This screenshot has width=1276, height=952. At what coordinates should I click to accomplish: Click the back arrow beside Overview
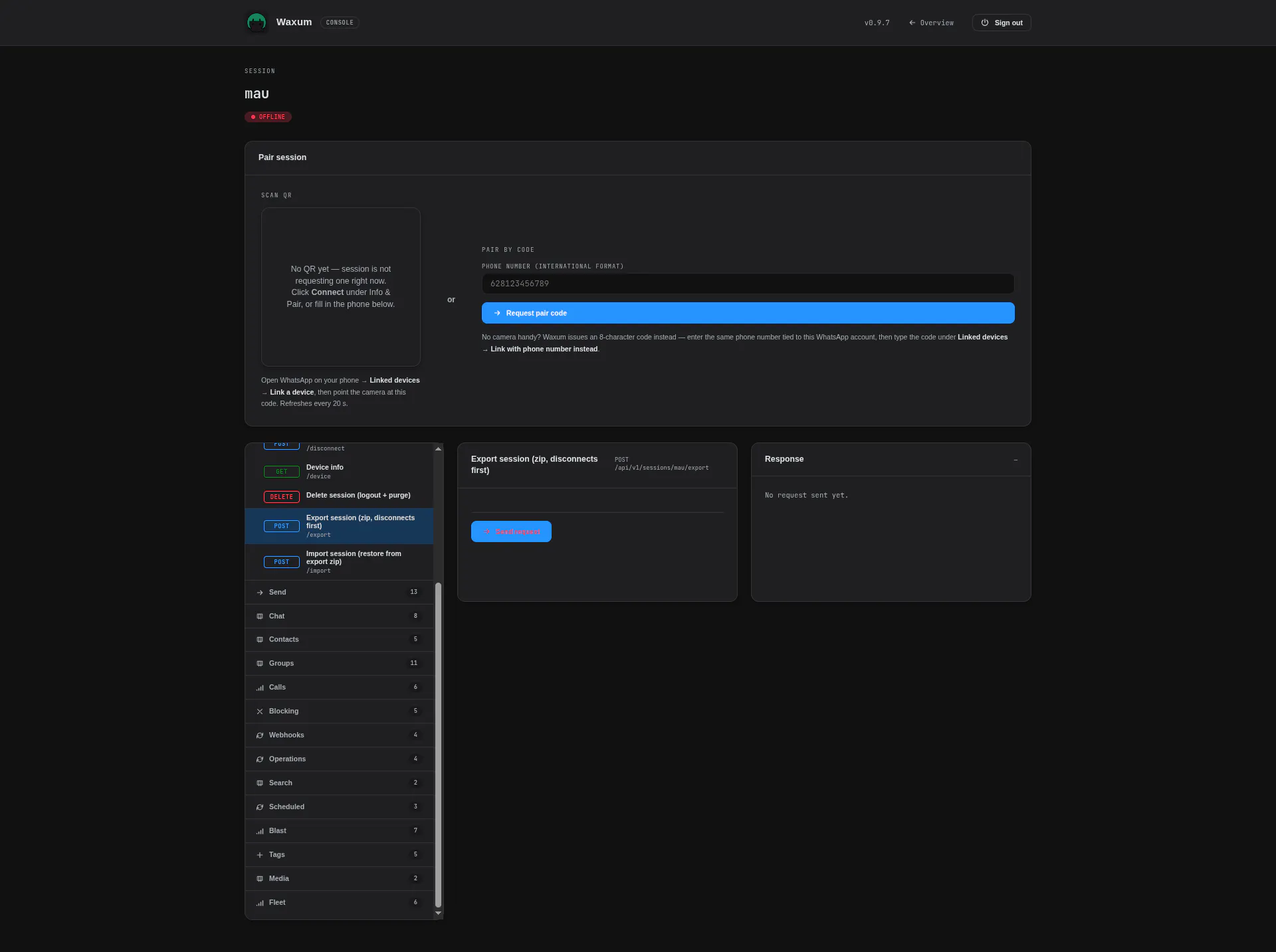click(912, 23)
